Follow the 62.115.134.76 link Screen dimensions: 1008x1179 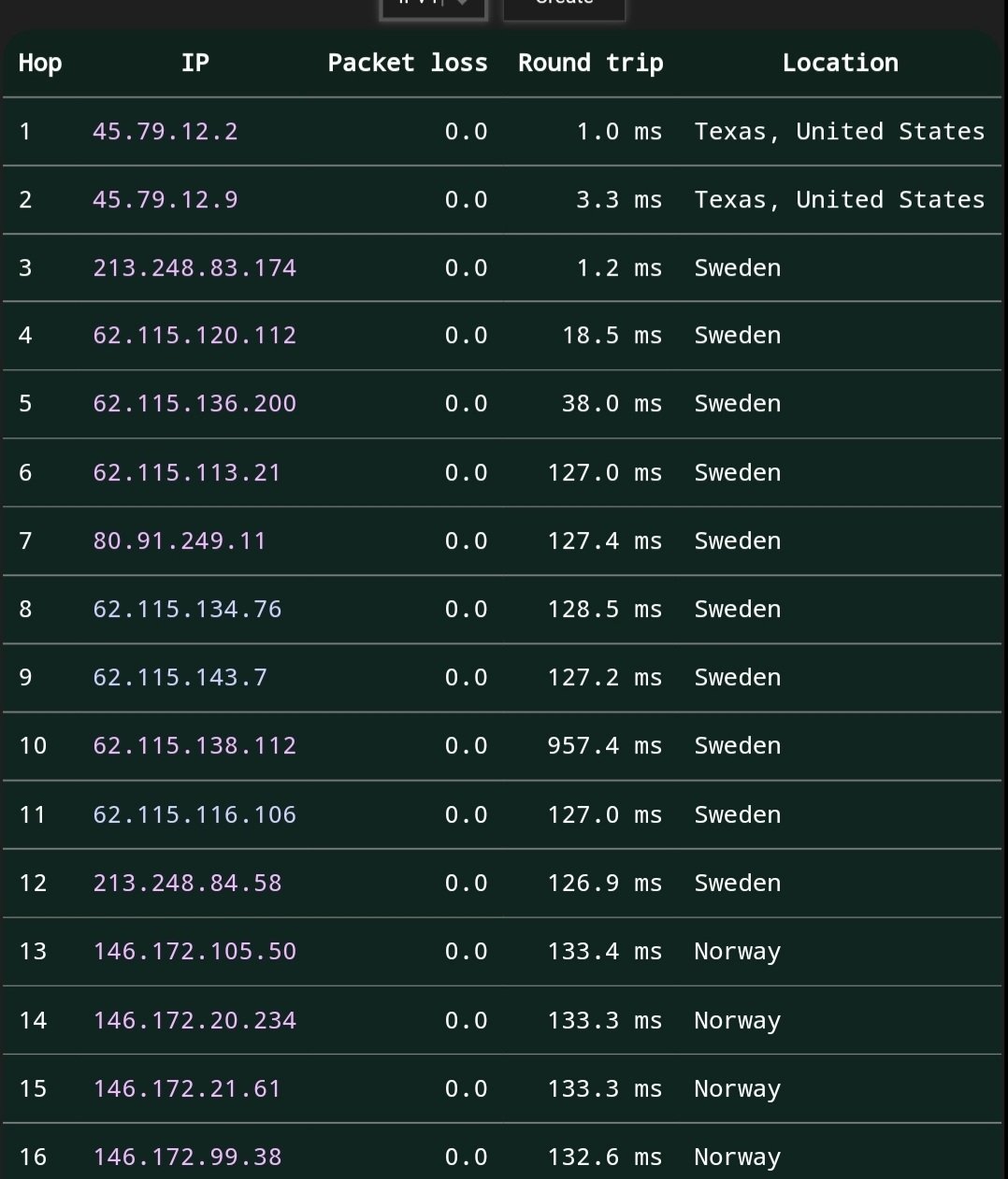[x=187, y=610]
